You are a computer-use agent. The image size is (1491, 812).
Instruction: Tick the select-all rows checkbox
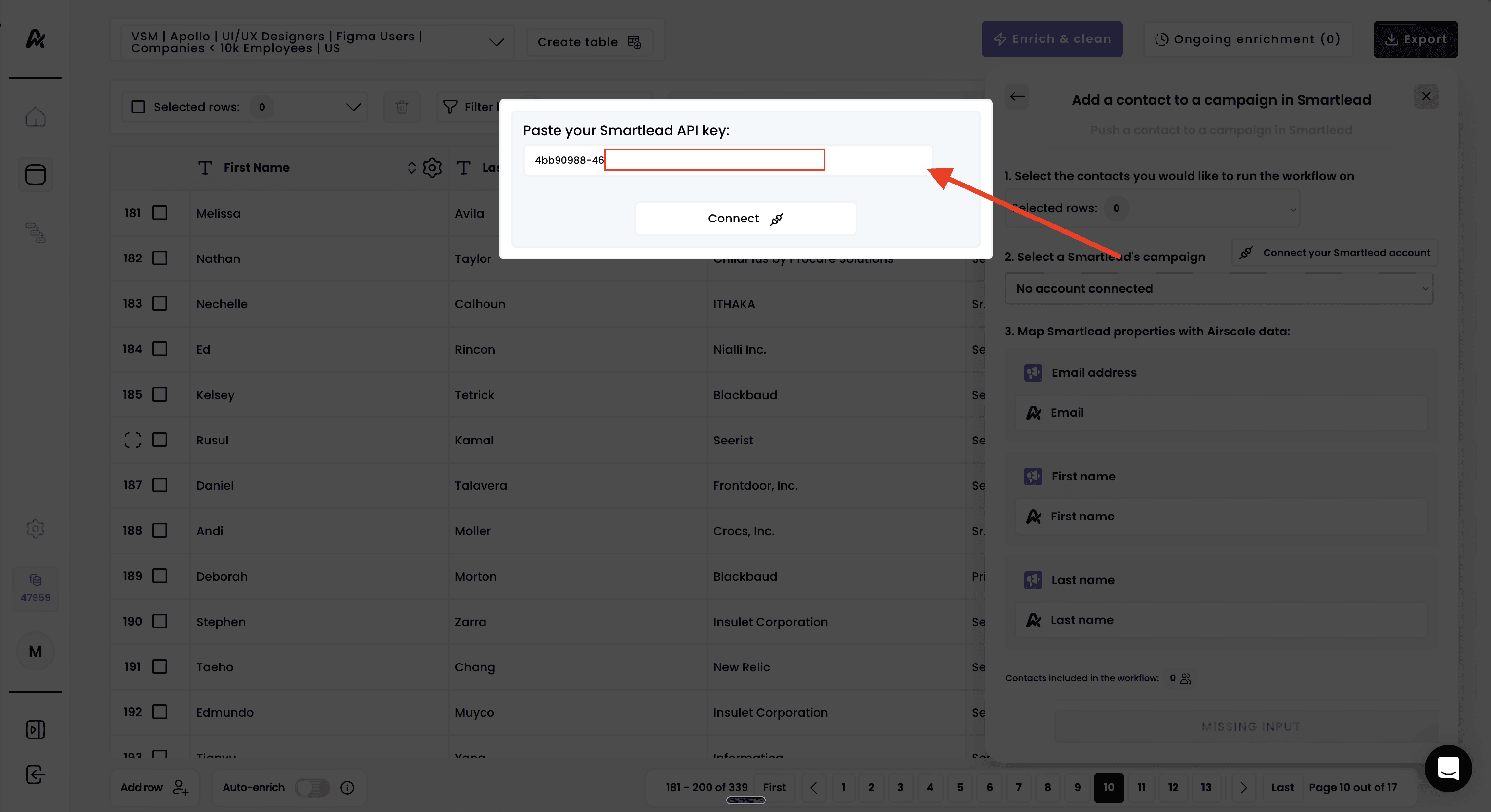pos(138,107)
